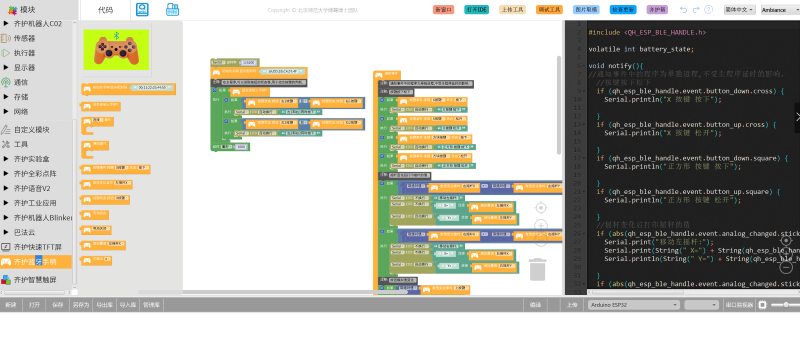Open the Ambiance theme dropdown
Viewport: 800px width, 364px height.
click(x=780, y=10)
